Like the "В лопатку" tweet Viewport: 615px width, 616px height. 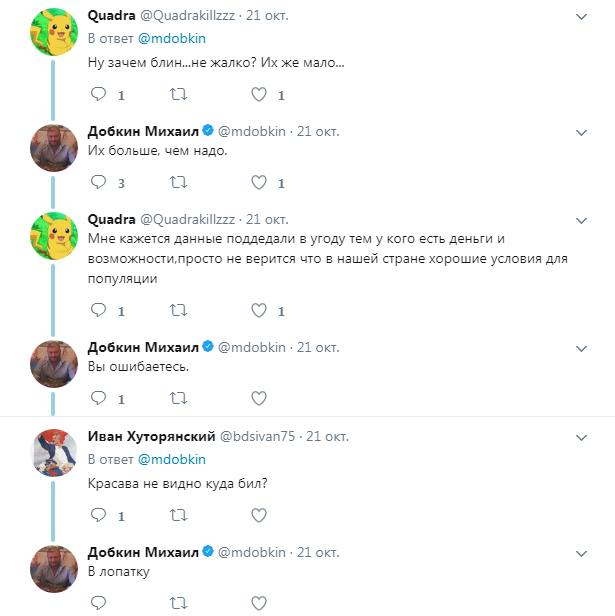[259, 603]
